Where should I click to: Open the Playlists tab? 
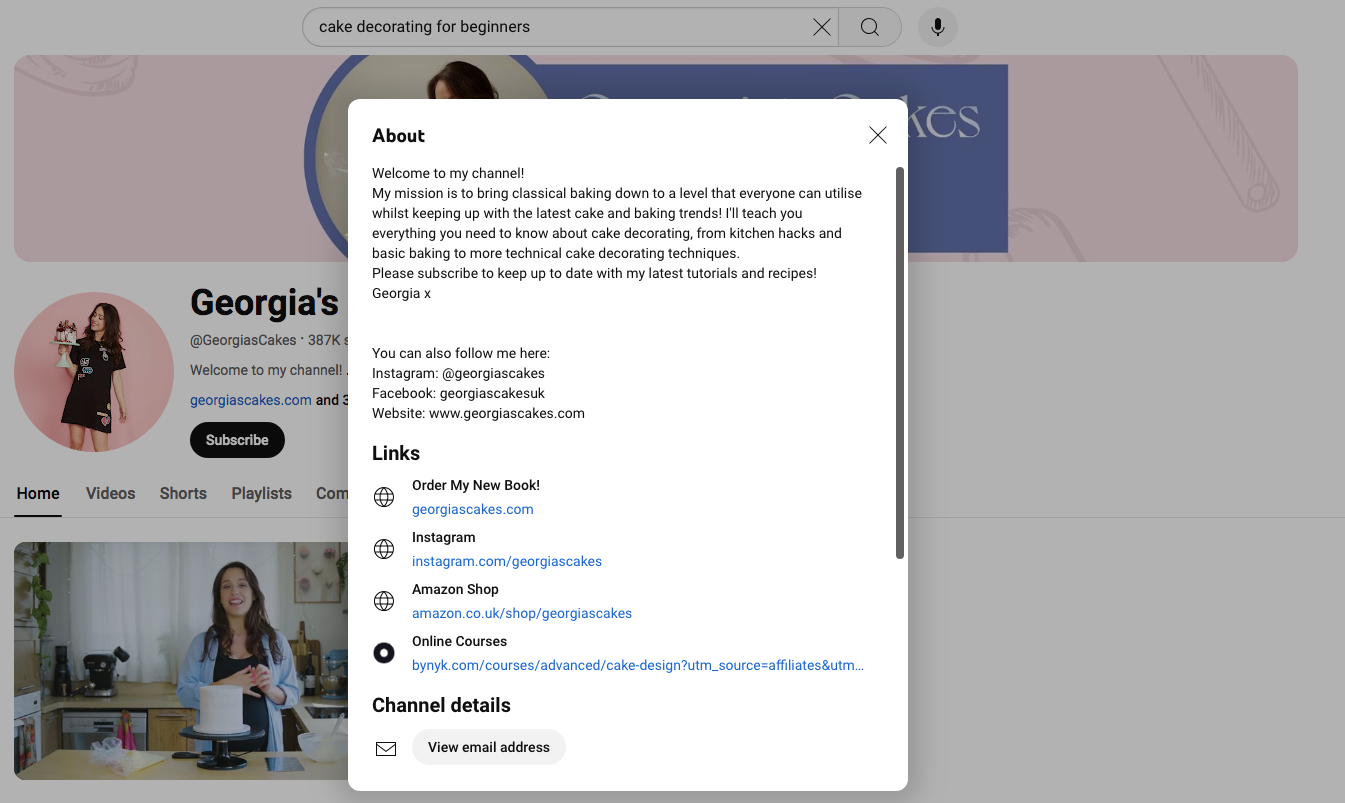pos(262,493)
